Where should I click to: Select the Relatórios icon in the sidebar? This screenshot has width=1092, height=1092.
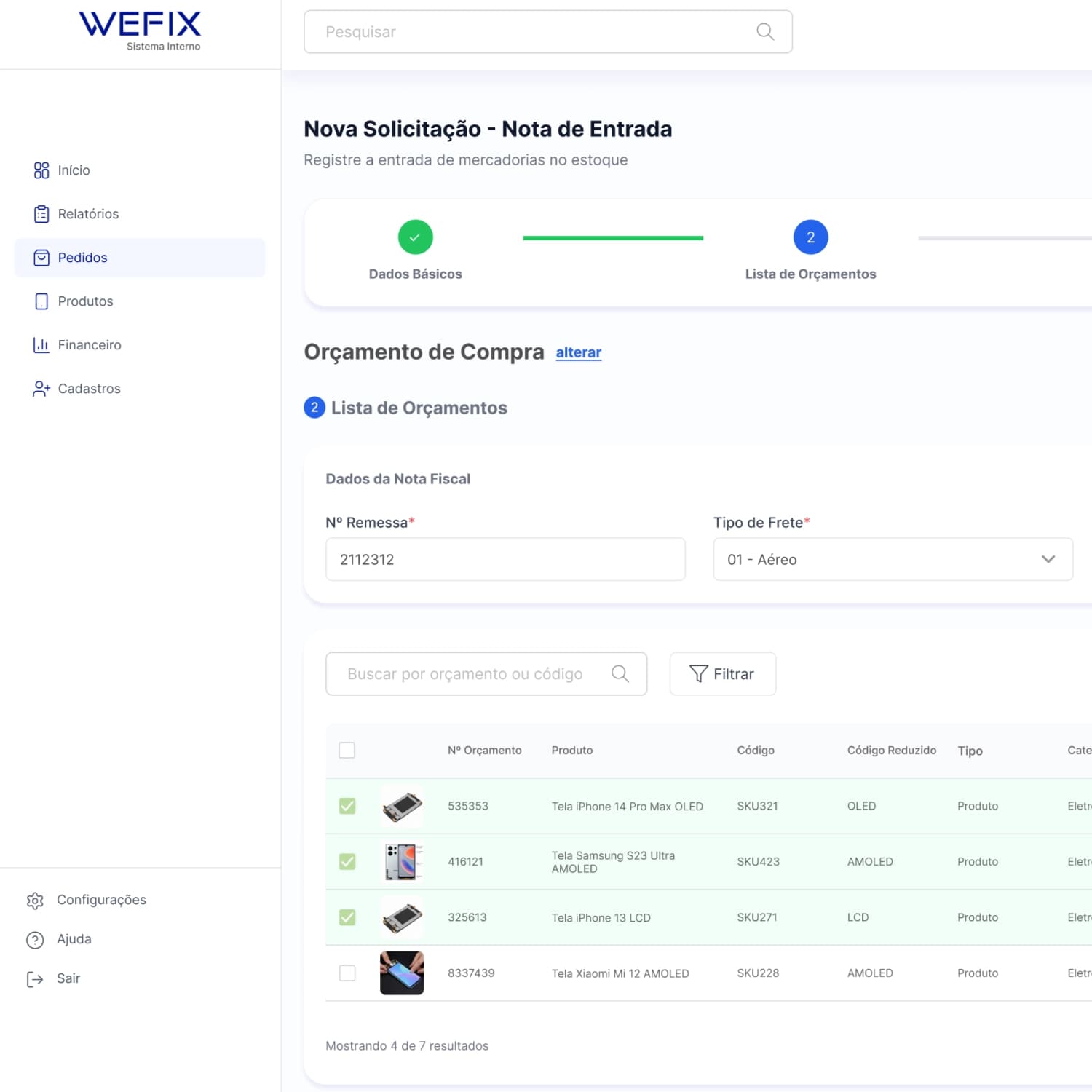pos(41,213)
